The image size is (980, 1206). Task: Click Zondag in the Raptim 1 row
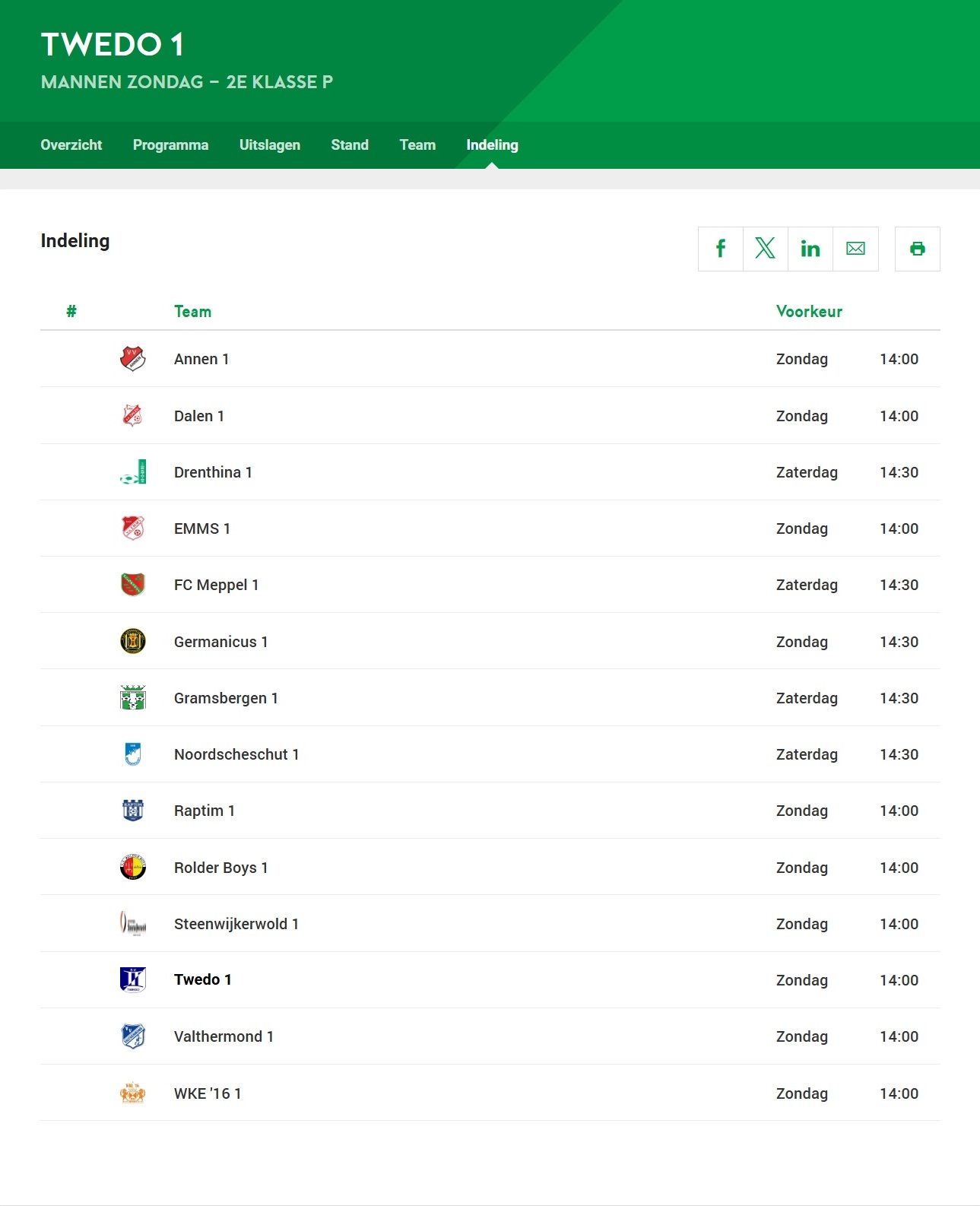[x=802, y=811]
